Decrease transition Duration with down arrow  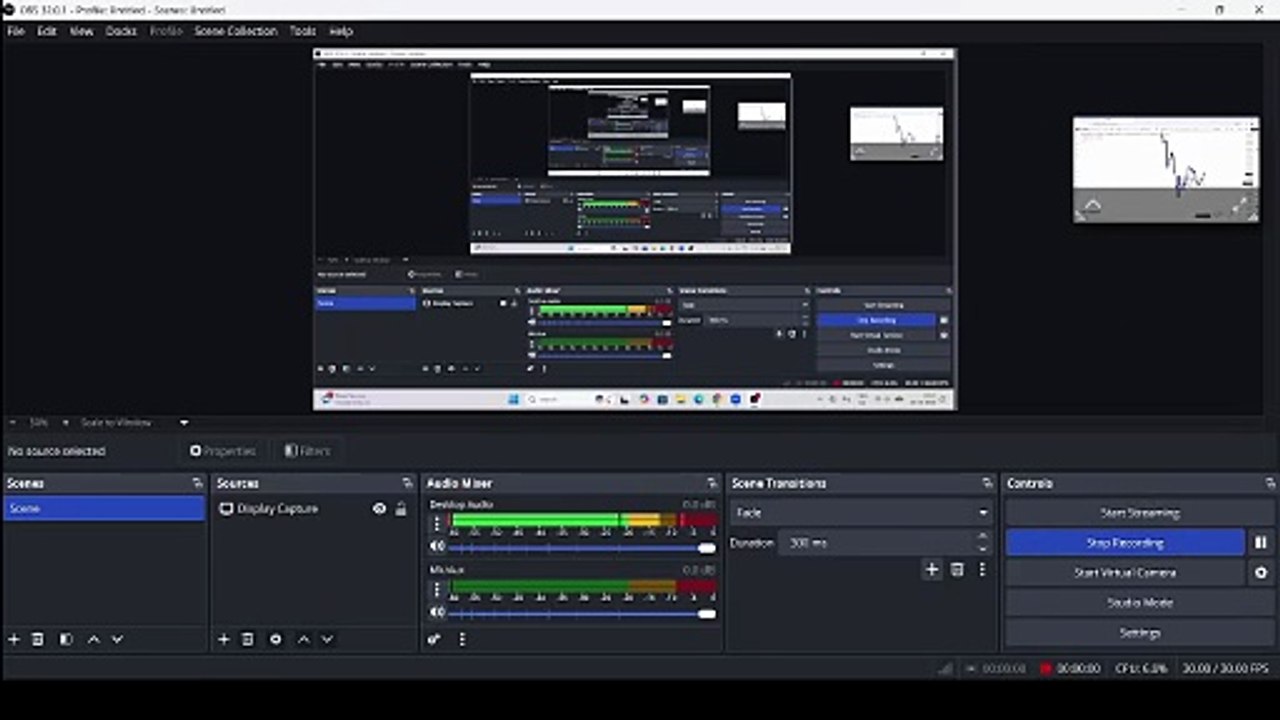point(982,548)
